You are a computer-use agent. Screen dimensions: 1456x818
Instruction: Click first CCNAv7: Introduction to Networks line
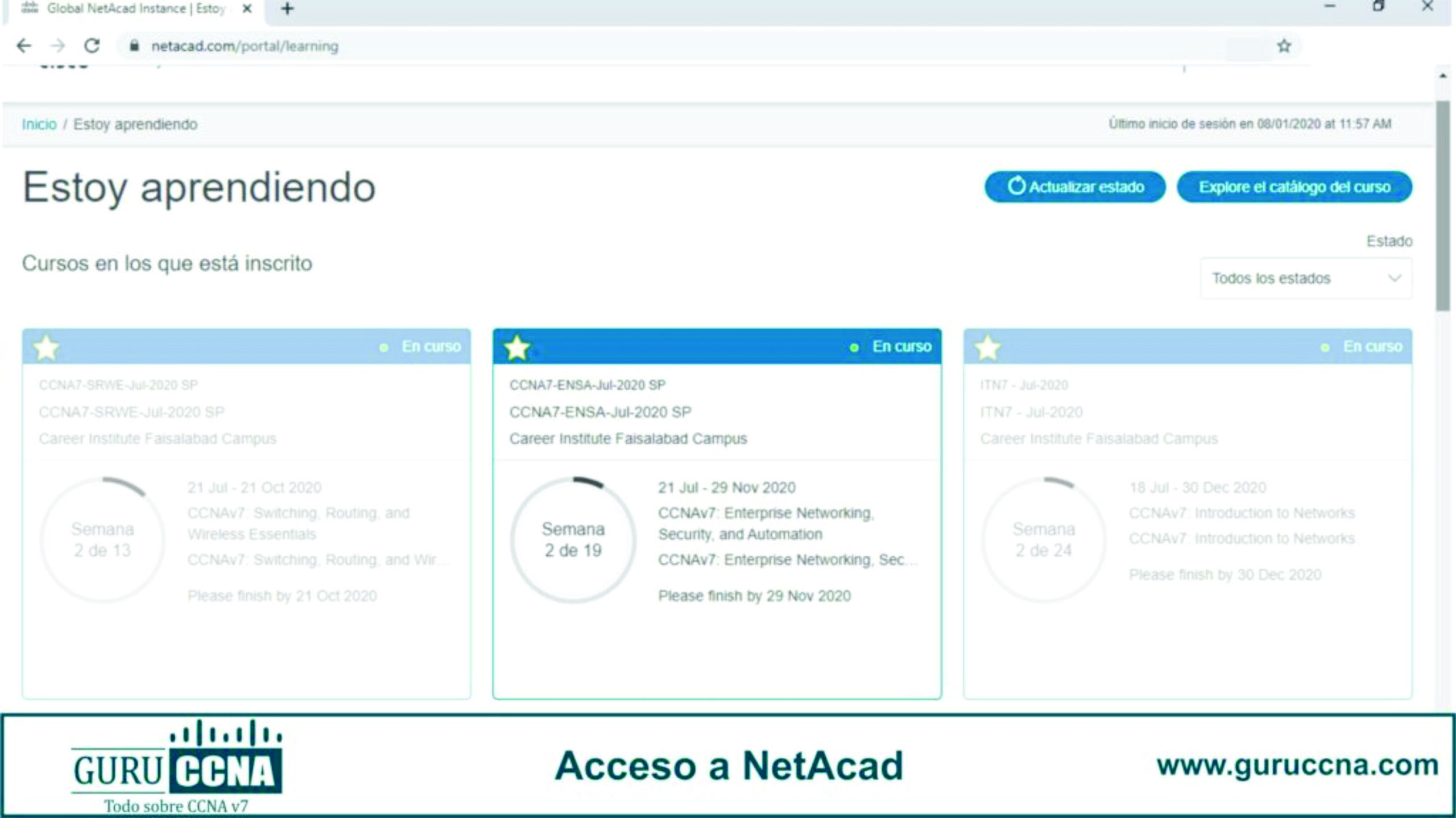(x=1242, y=513)
